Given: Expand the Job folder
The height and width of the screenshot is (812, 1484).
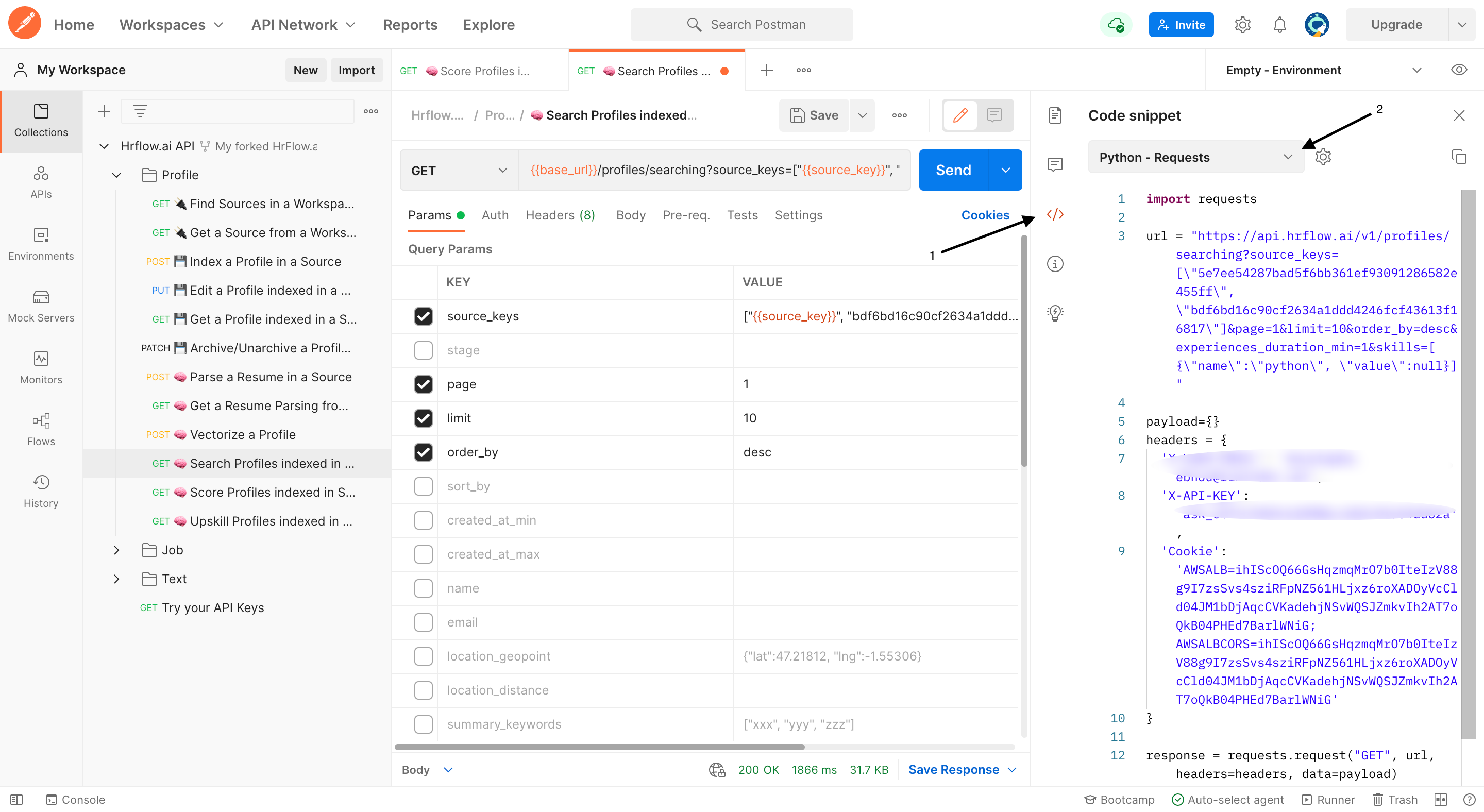Looking at the screenshot, I should click(x=116, y=550).
